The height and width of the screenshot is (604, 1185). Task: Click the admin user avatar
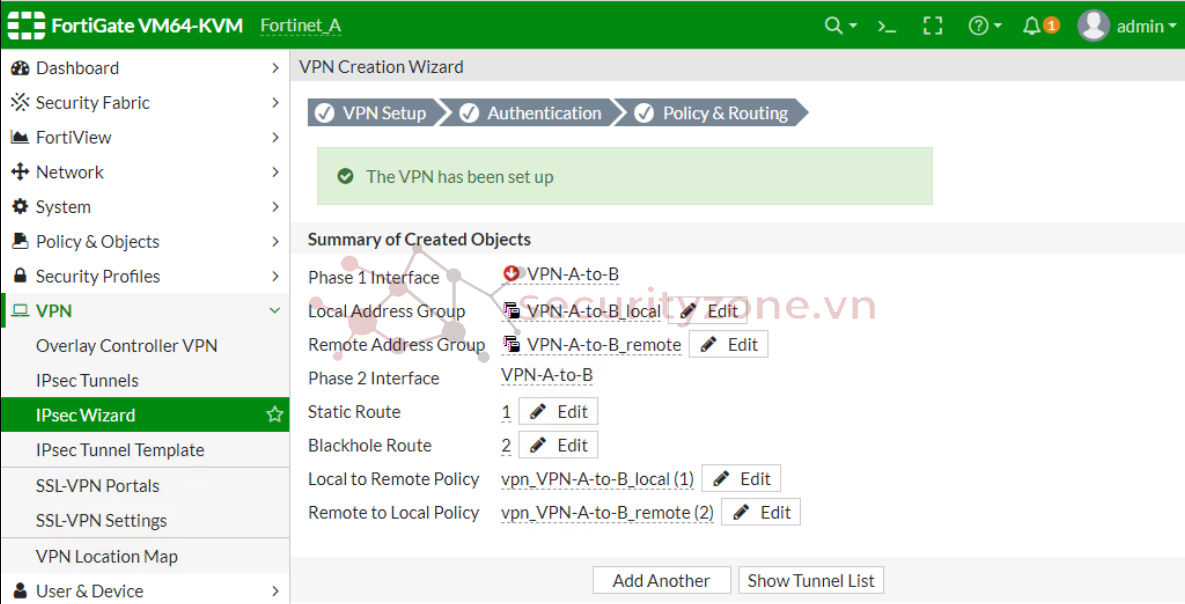(x=1093, y=26)
